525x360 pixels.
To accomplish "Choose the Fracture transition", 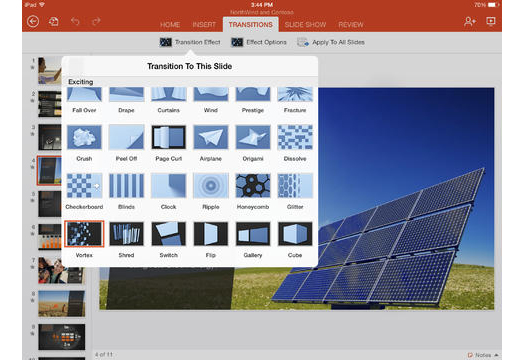I will click(295, 100).
